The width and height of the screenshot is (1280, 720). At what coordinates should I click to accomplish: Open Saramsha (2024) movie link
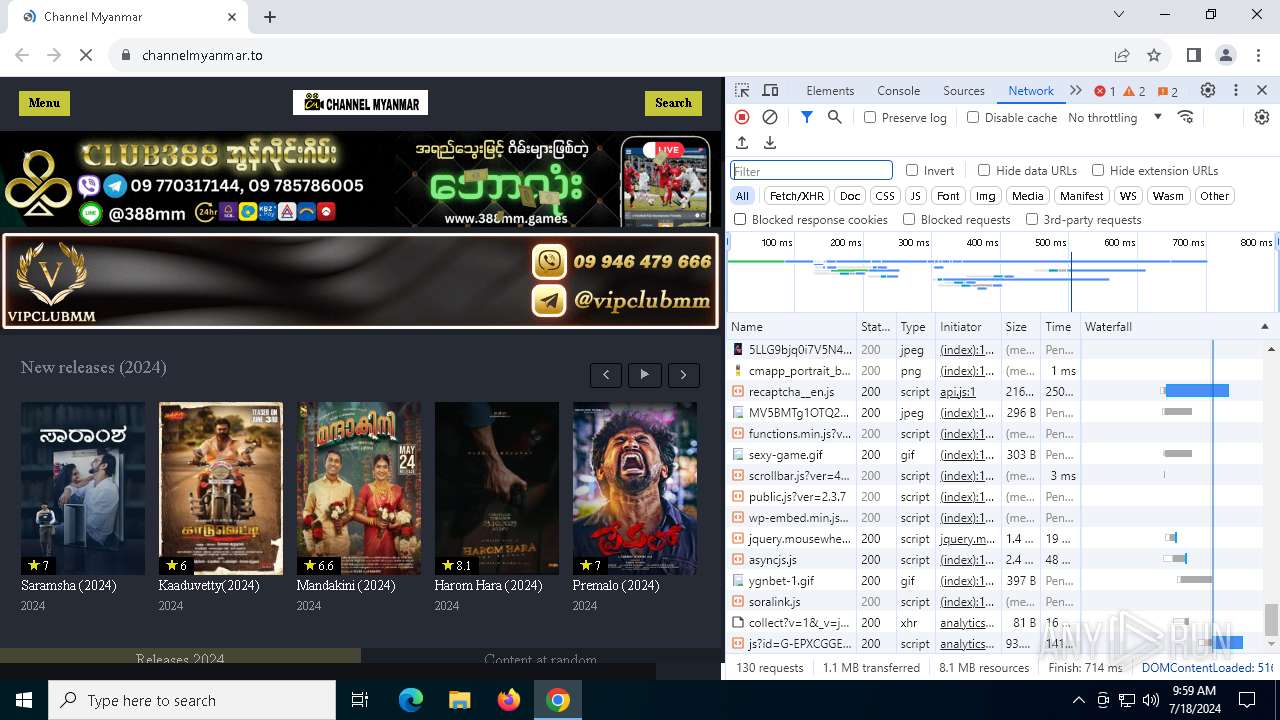tap(69, 586)
